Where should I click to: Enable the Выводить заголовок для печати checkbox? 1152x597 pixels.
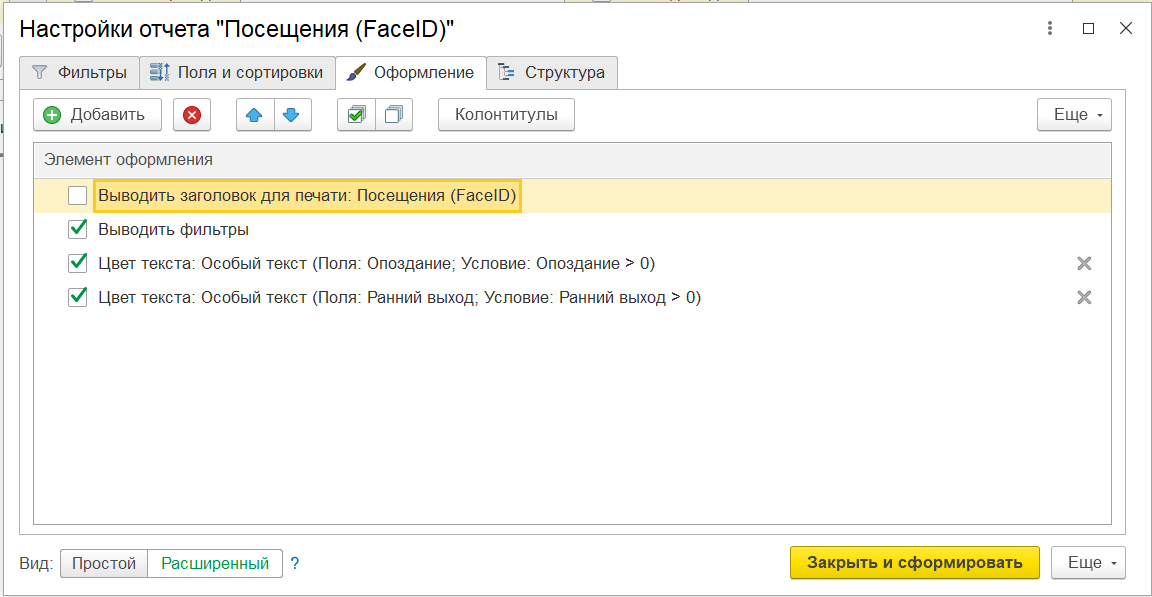(78, 196)
